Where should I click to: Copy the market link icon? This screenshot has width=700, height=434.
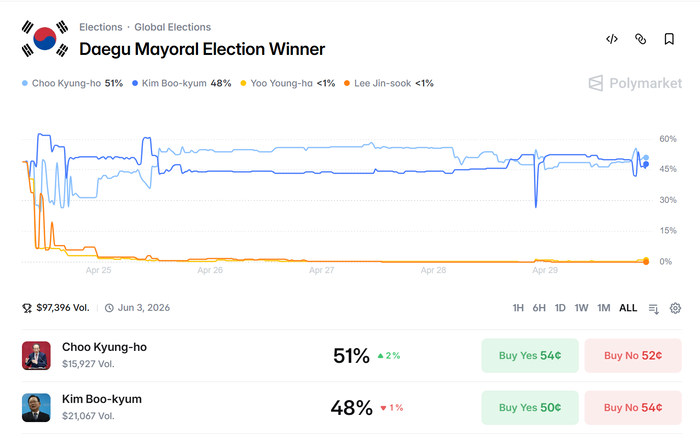click(641, 39)
